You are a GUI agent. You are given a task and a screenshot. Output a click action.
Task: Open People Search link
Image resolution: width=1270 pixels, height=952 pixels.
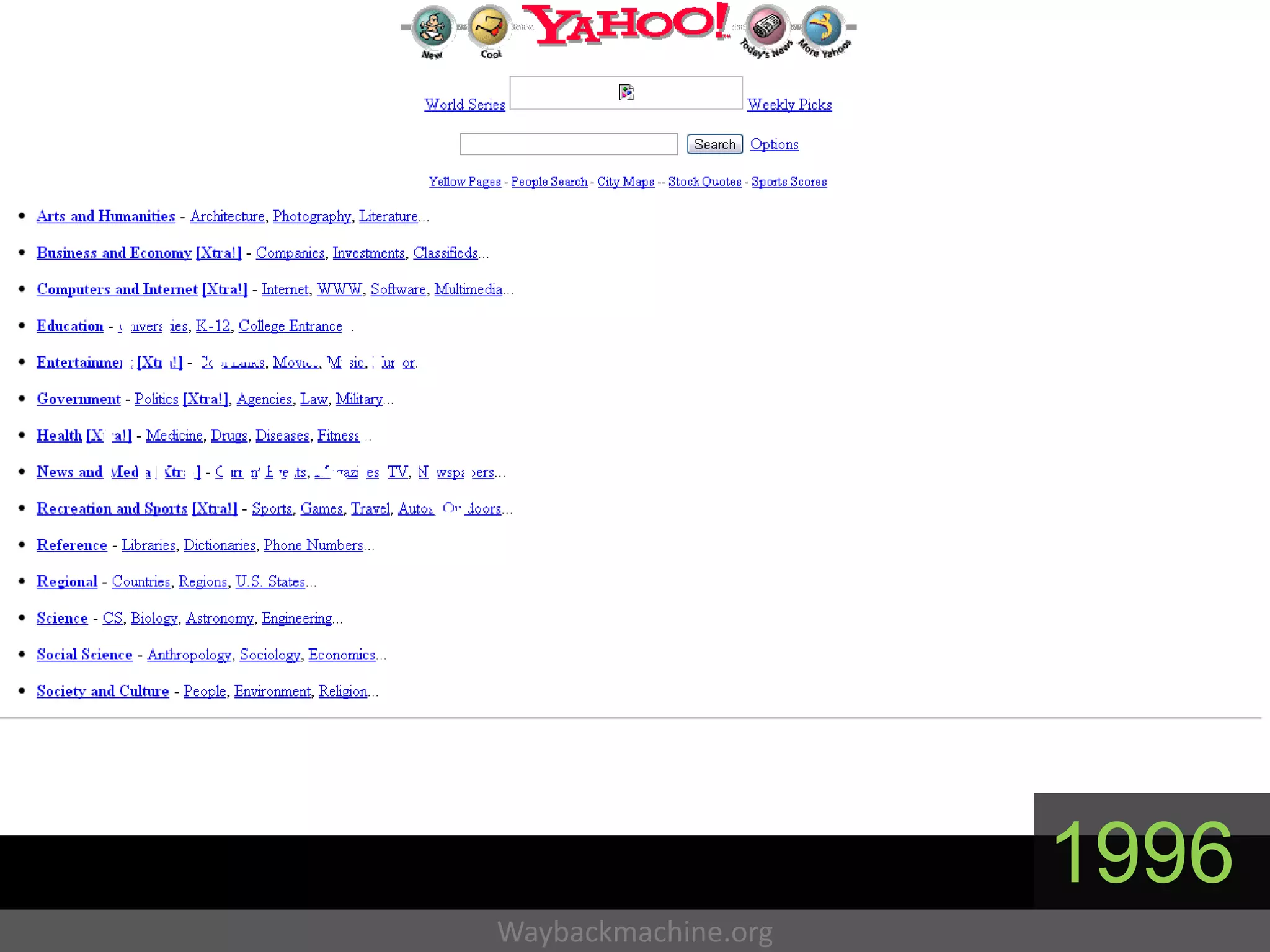click(549, 182)
